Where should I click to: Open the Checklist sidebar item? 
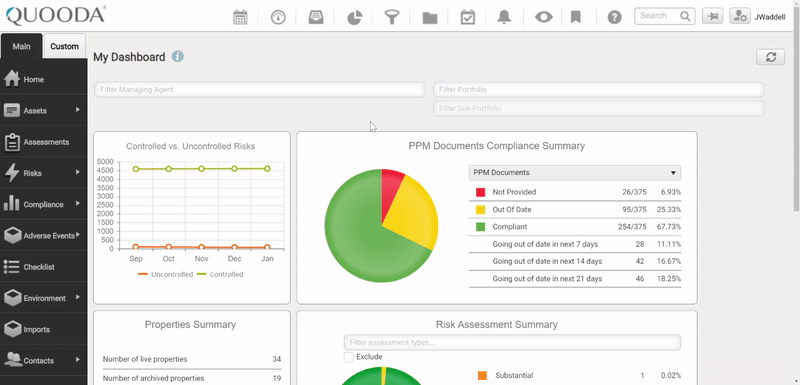pos(43,267)
